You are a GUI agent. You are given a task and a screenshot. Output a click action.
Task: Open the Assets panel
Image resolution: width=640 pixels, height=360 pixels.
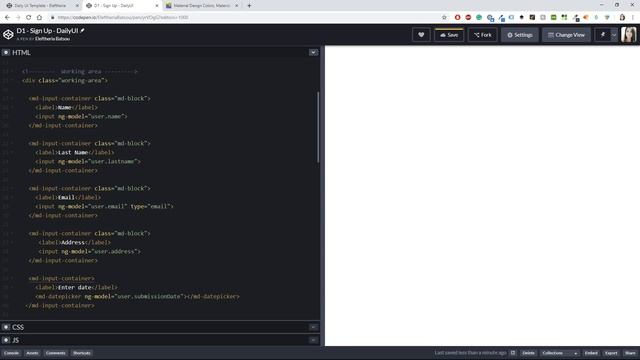coord(32,353)
